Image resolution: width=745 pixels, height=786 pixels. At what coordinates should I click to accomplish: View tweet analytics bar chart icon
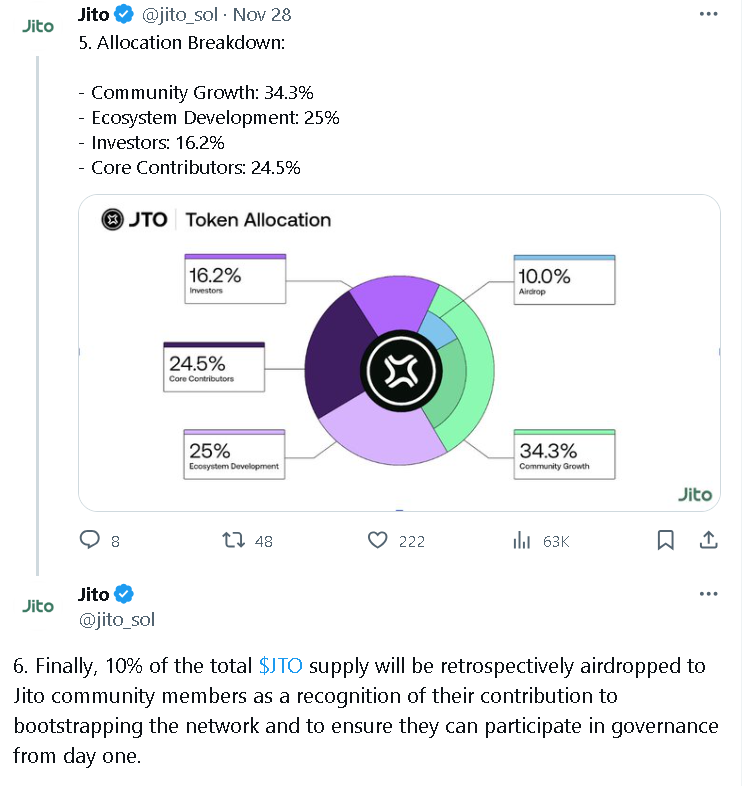click(521, 540)
